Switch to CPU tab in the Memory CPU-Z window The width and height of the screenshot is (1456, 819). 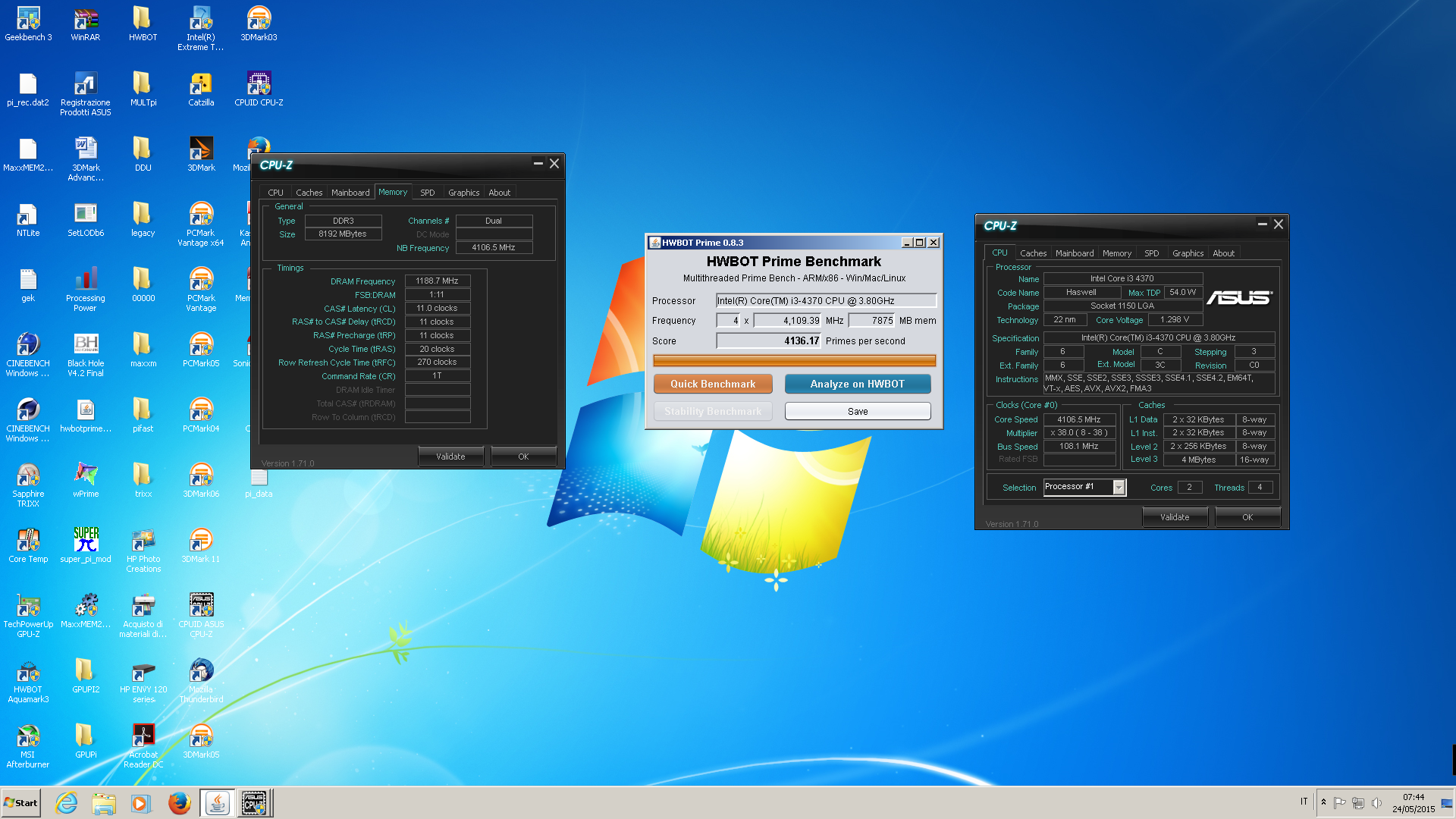click(x=275, y=193)
